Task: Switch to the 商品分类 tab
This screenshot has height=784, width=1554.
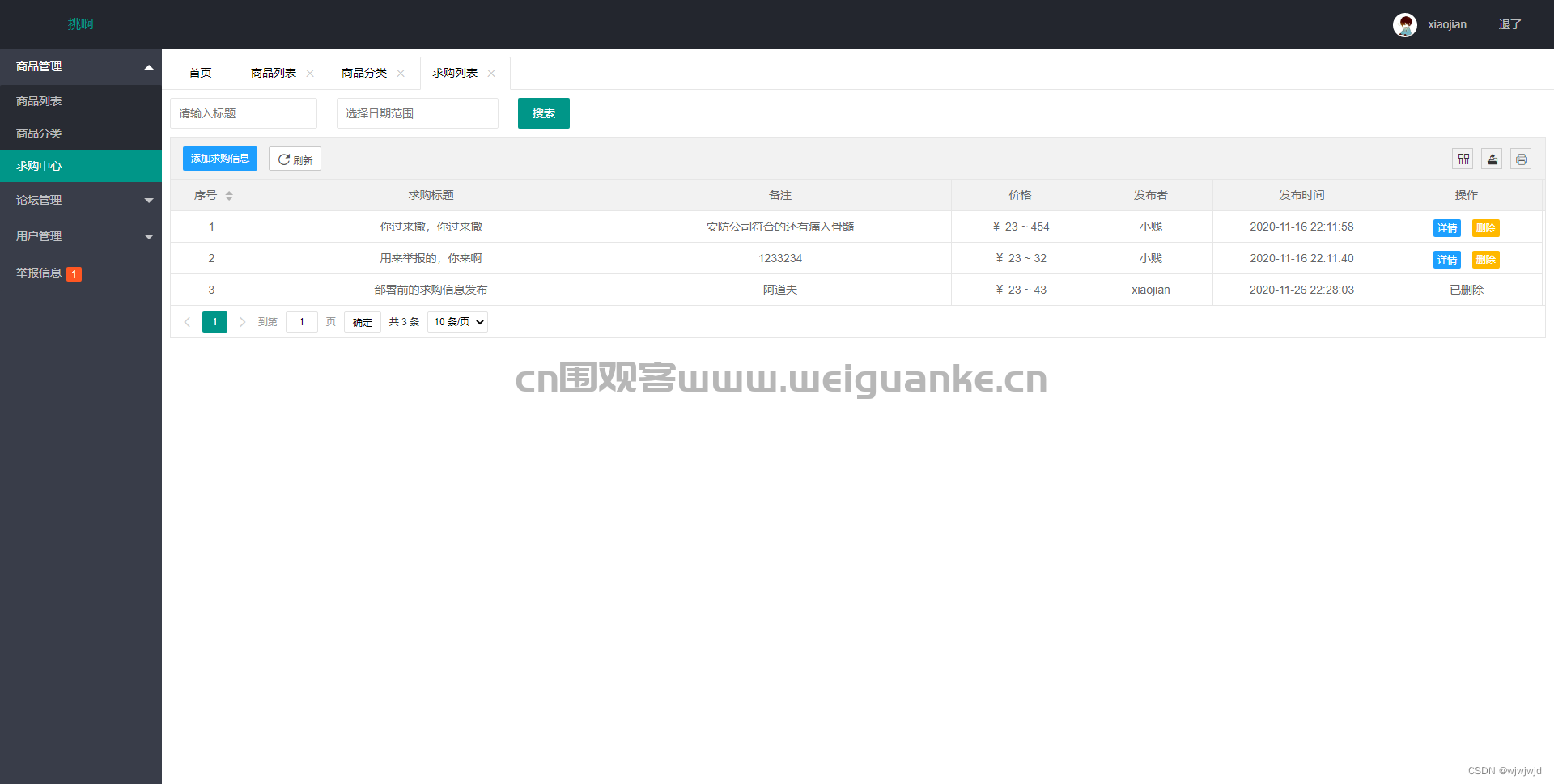Action: tap(364, 73)
